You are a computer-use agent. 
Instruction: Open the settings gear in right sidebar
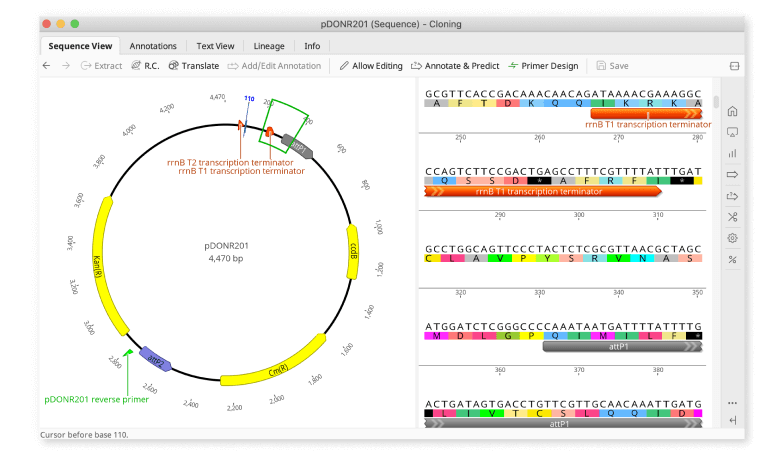pyautogui.click(x=732, y=238)
